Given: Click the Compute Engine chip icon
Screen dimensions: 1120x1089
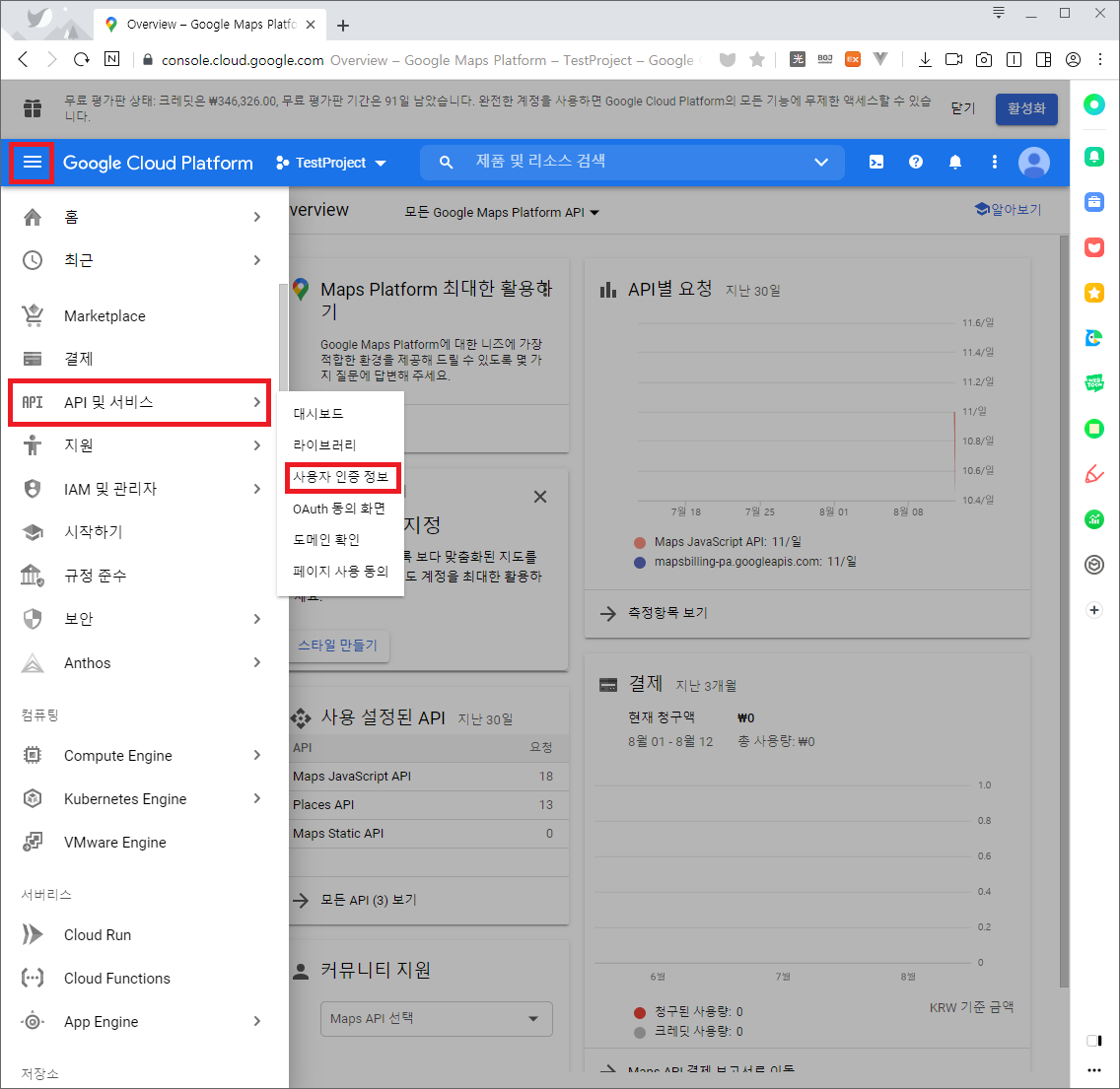Looking at the screenshot, I should click(33, 755).
